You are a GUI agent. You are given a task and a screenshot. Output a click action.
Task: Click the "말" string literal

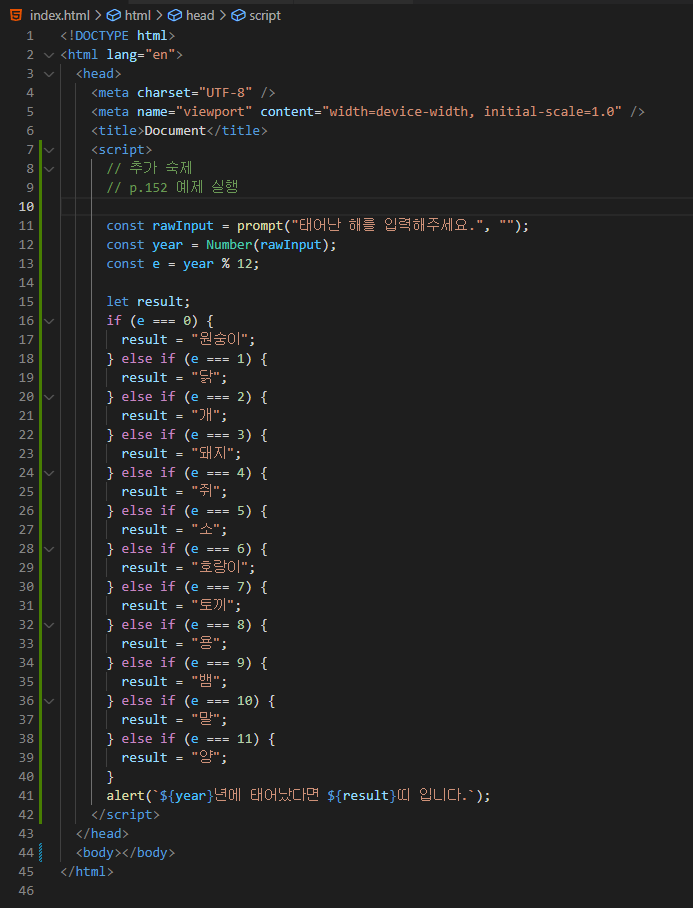(206, 720)
